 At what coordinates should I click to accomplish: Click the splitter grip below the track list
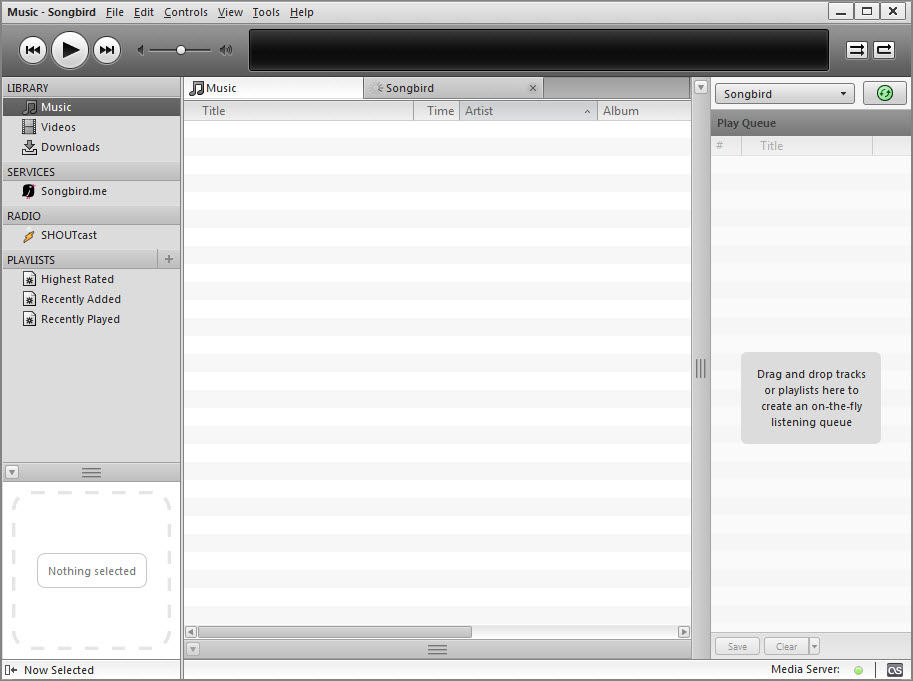pos(437,649)
